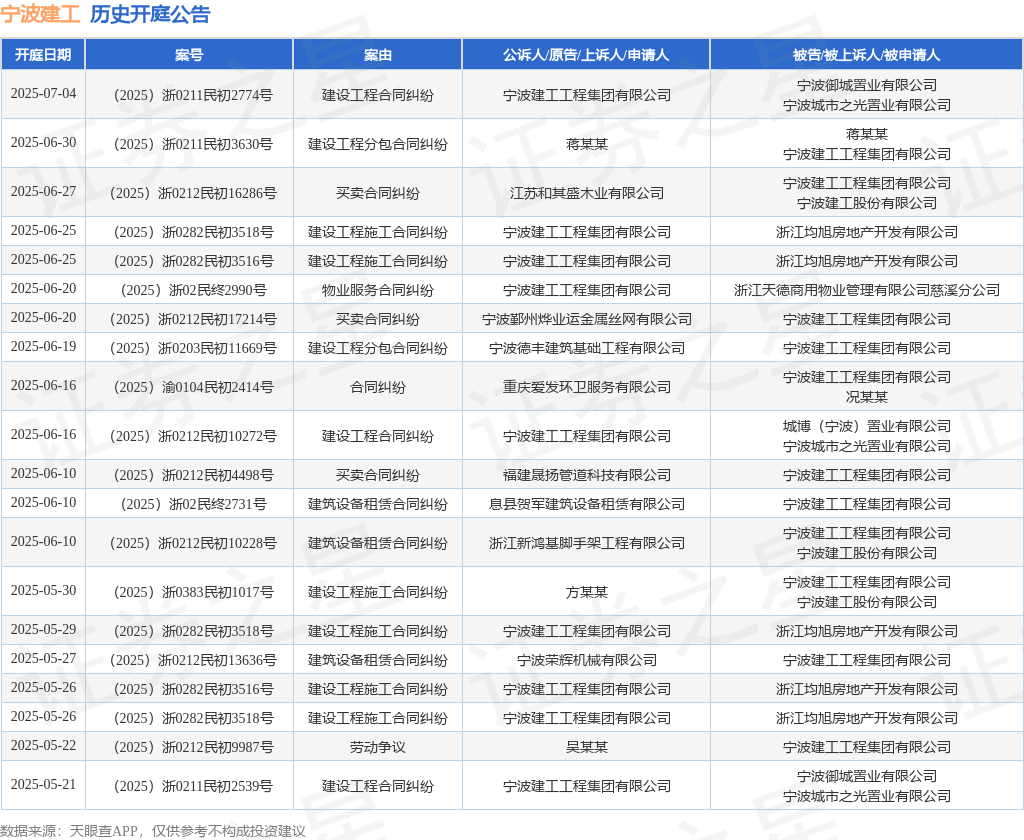
Task: Click case number 浙0212民初10228号
Action: click(193, 543)
